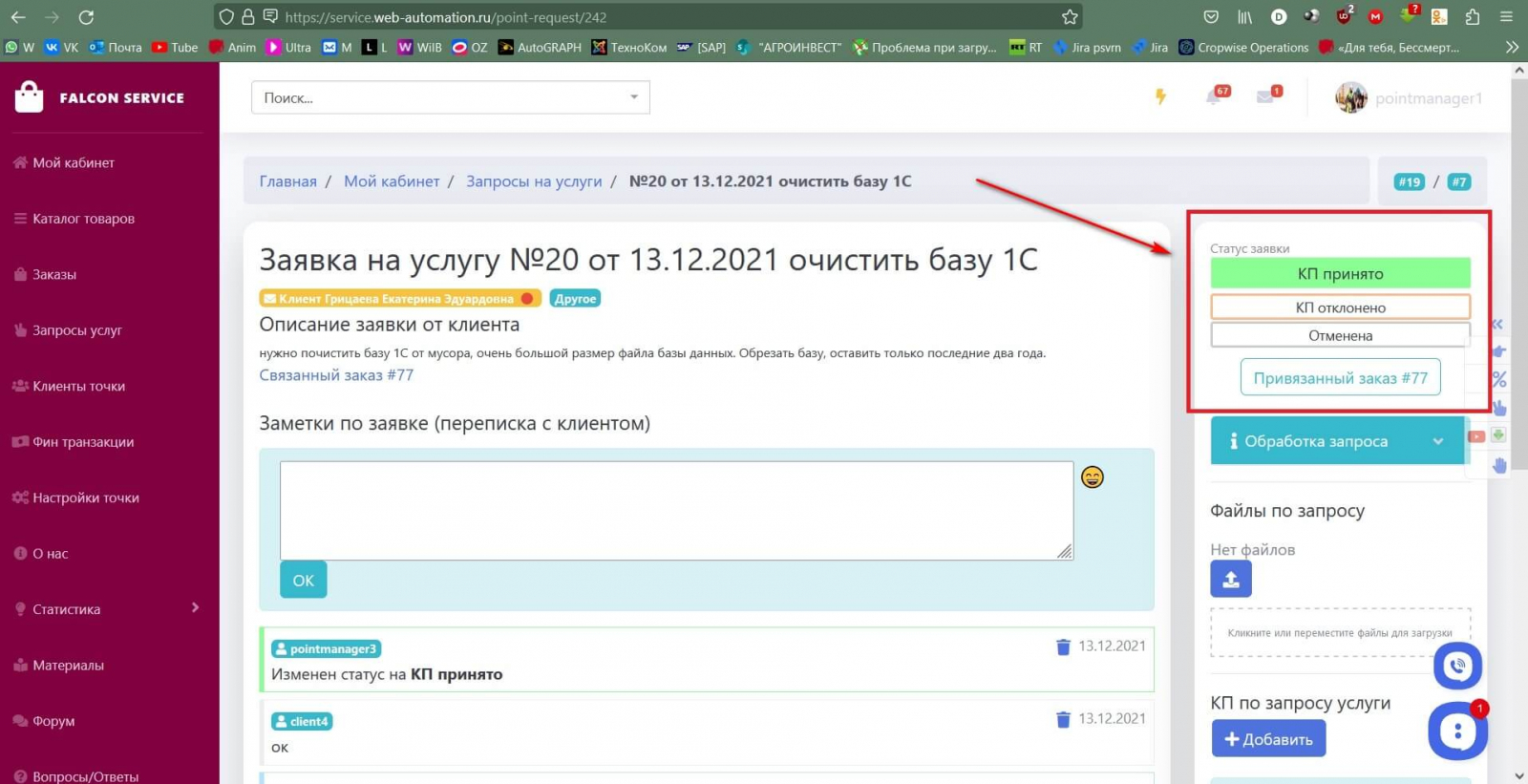Jump to next request #7

tap(1459, 181)
